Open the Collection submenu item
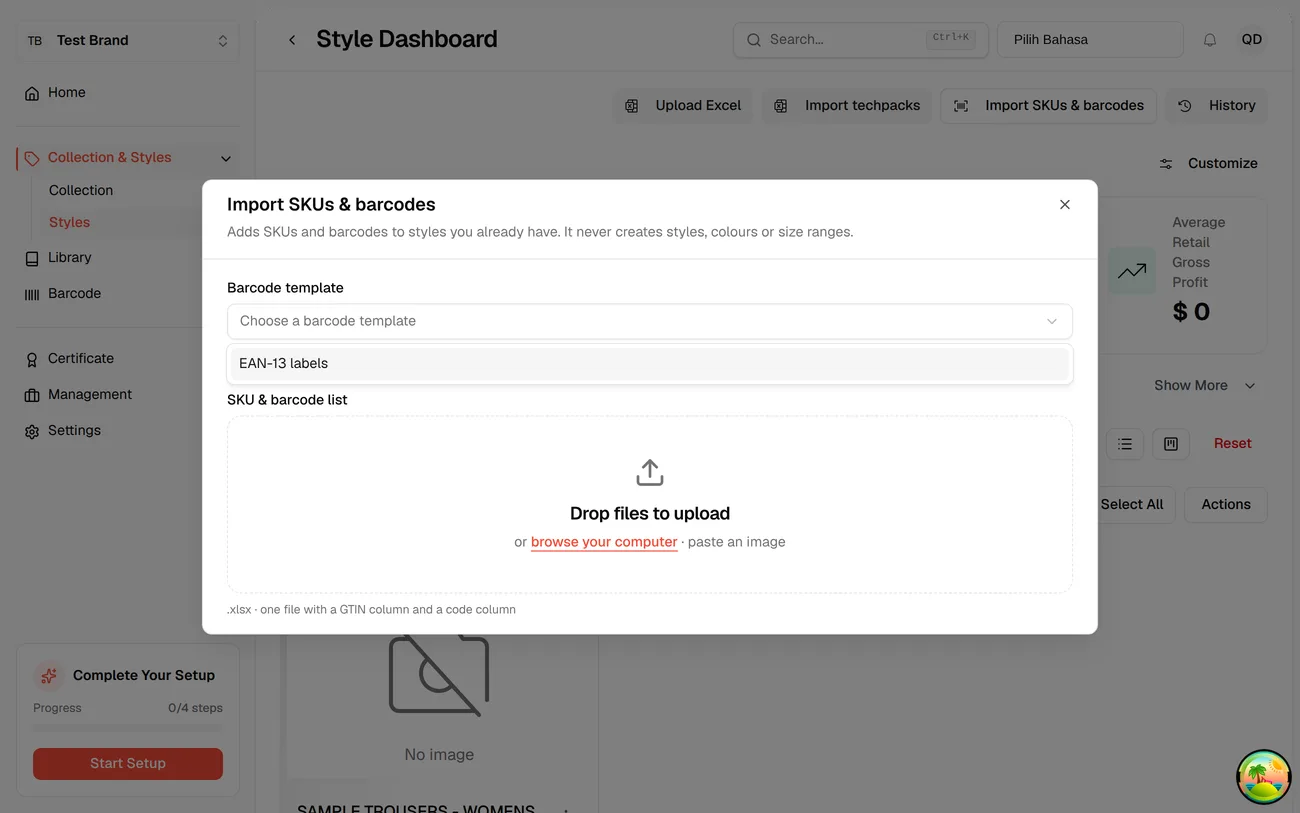 pyautogui.click(x=81, y=190)
